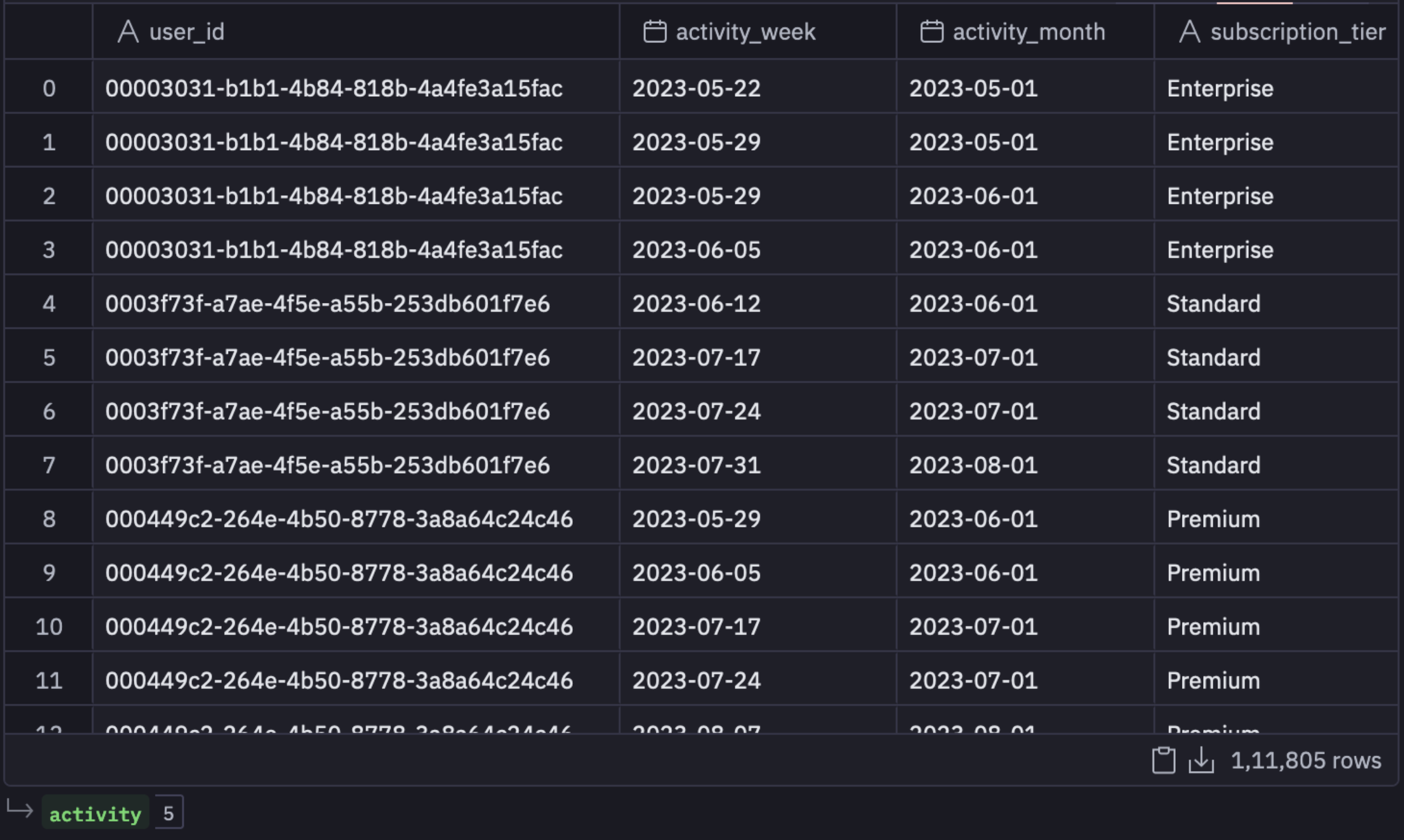Click the 1,11,805 rows count label
Image resolution: width=1404 pixels, height=840 pixels.
(1306, 761)
